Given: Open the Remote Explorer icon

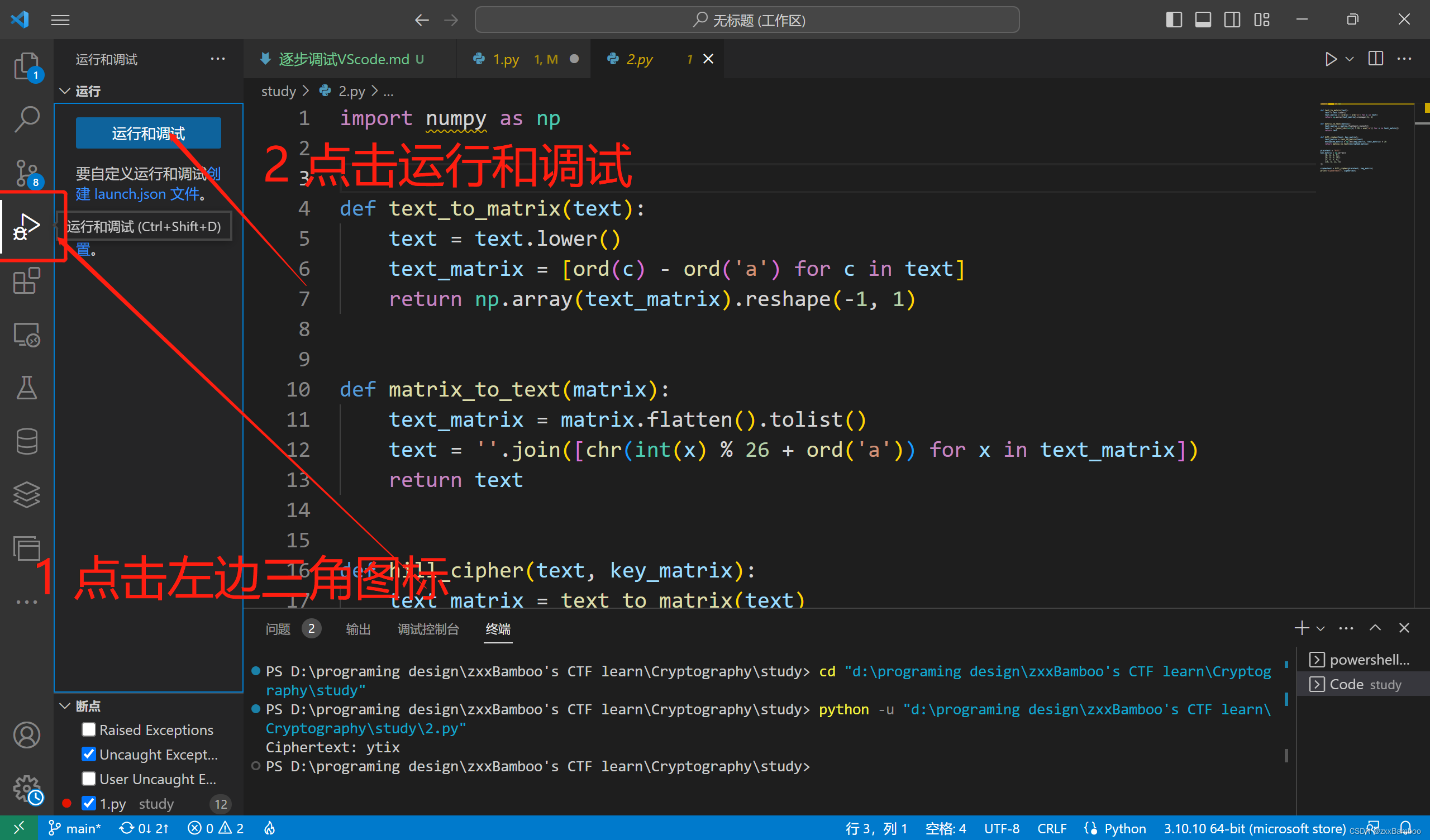Looking at the screenshot, I should click(x=26, y=335).
